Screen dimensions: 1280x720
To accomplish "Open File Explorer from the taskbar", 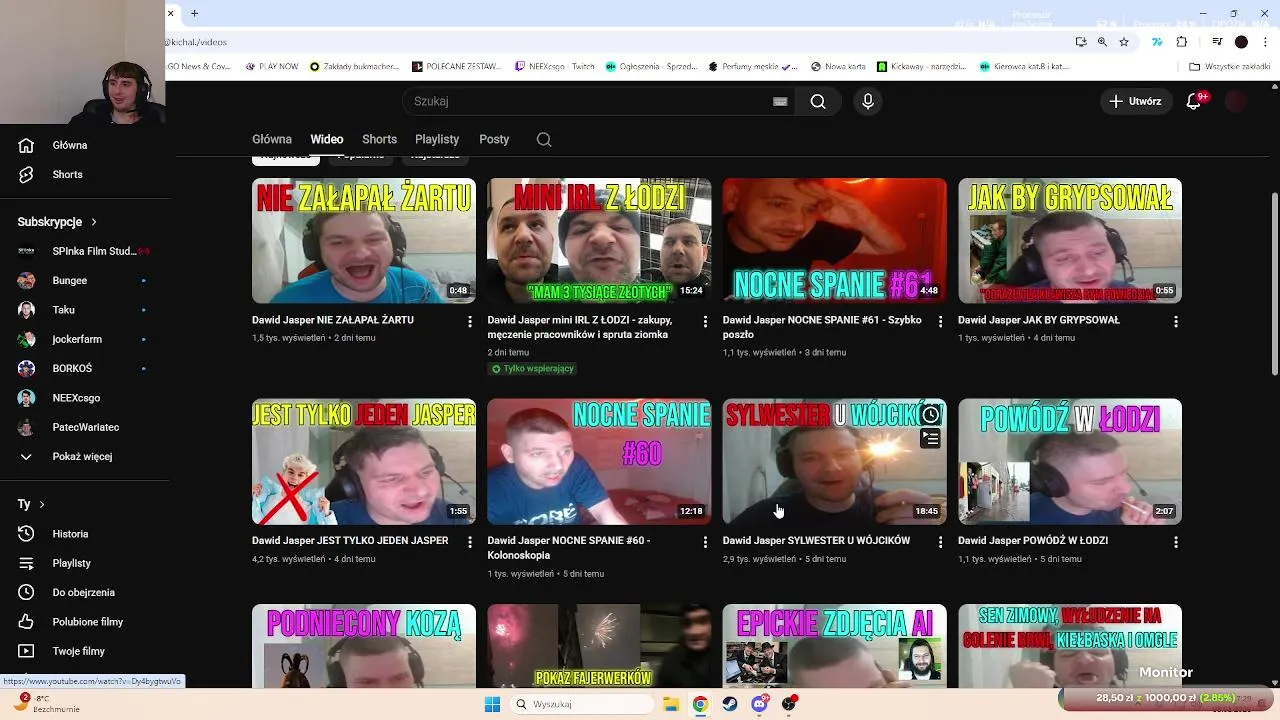I will coord(671,704).
